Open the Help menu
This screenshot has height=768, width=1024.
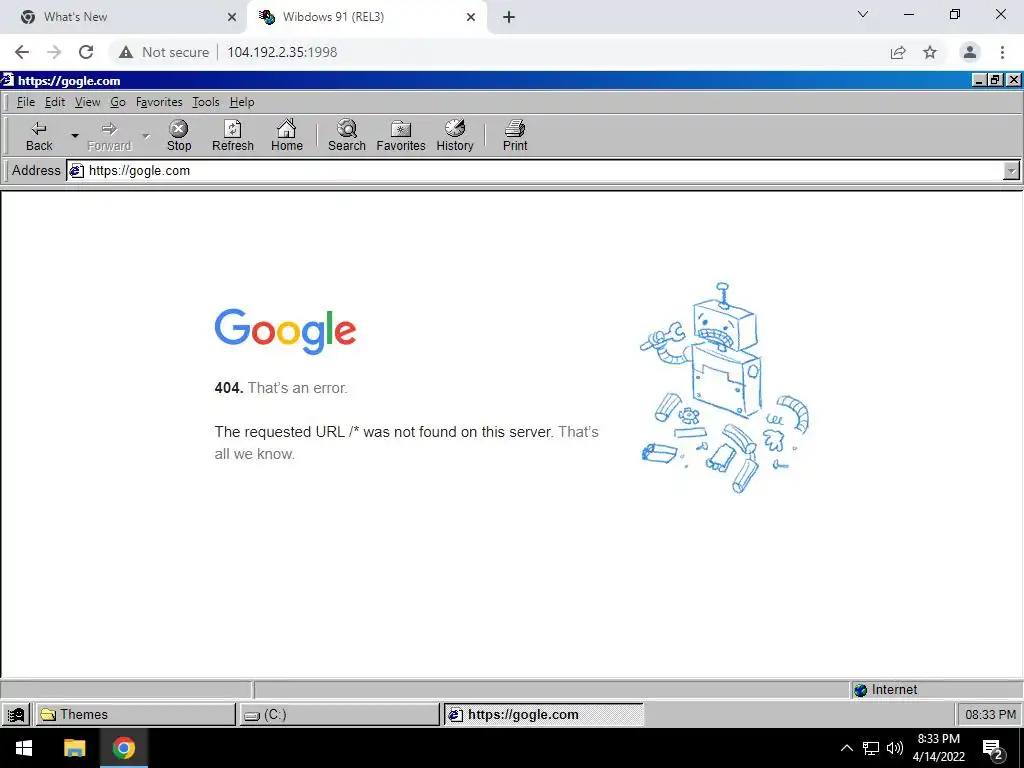(x=242, y=102)
